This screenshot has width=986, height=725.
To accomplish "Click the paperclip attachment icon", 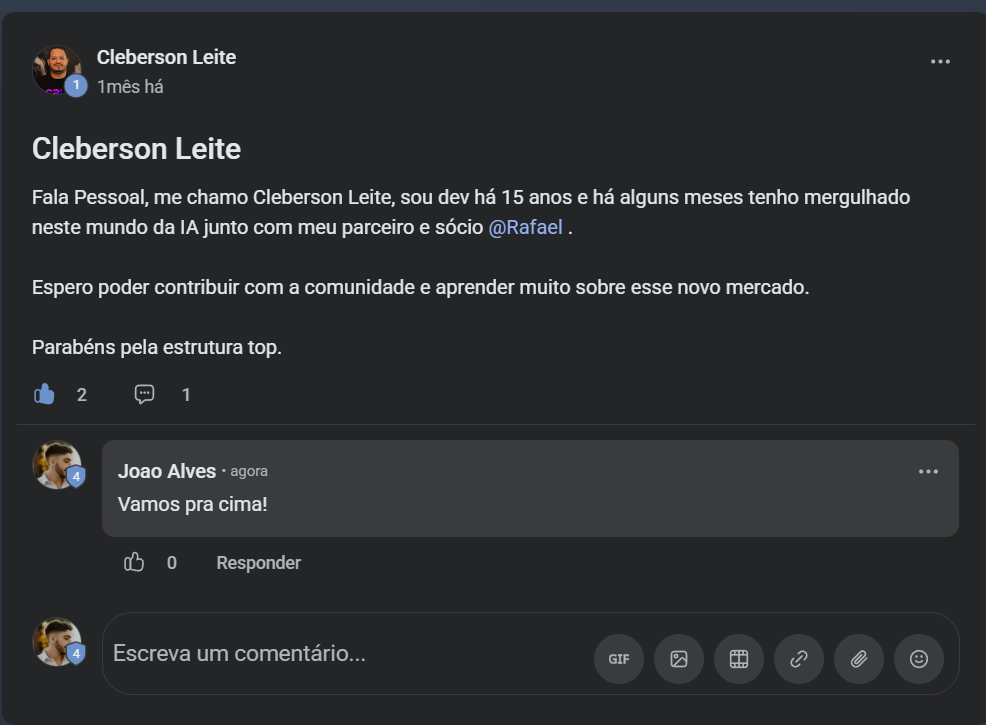I will coord(859,659).
